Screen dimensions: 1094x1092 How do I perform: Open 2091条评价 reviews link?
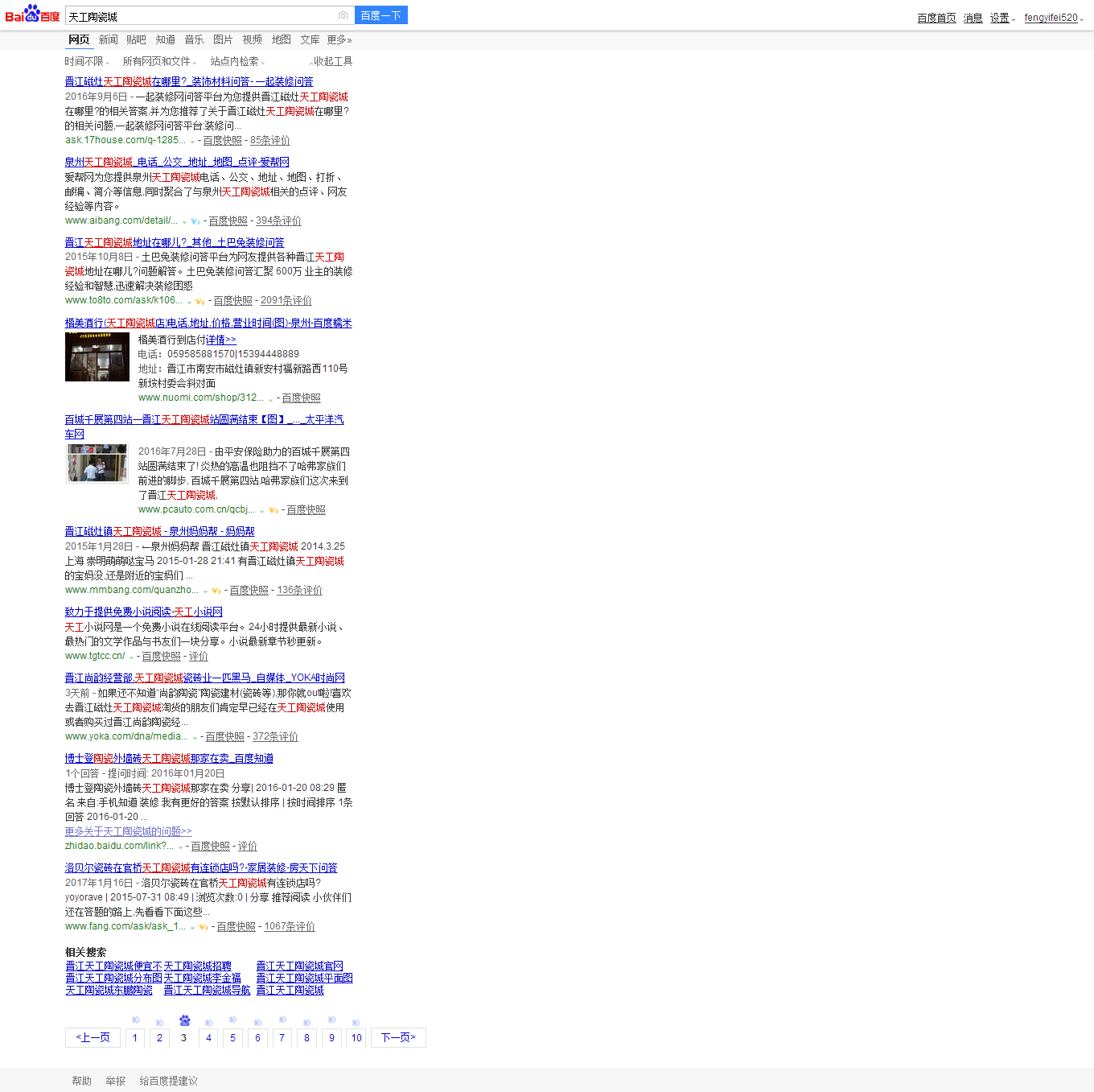pos(286,300)
